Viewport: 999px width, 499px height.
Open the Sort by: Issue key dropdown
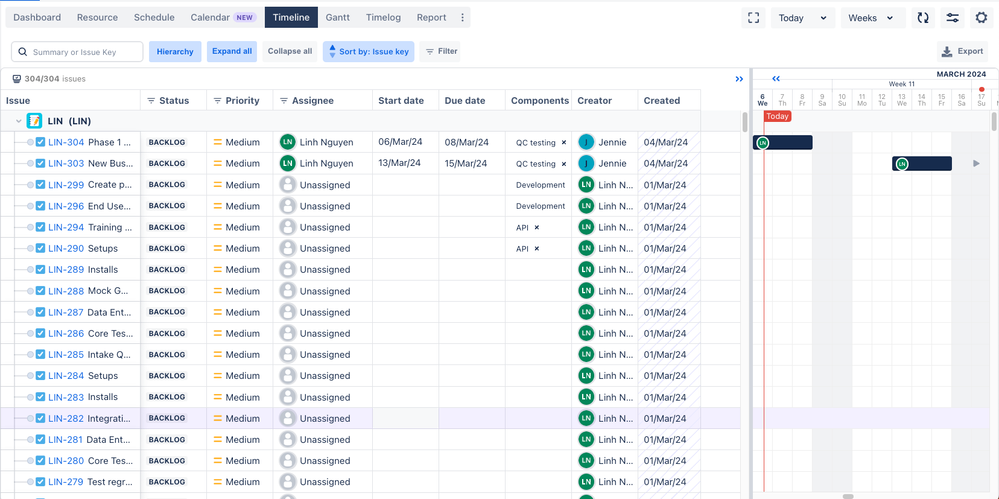(368, 52)
